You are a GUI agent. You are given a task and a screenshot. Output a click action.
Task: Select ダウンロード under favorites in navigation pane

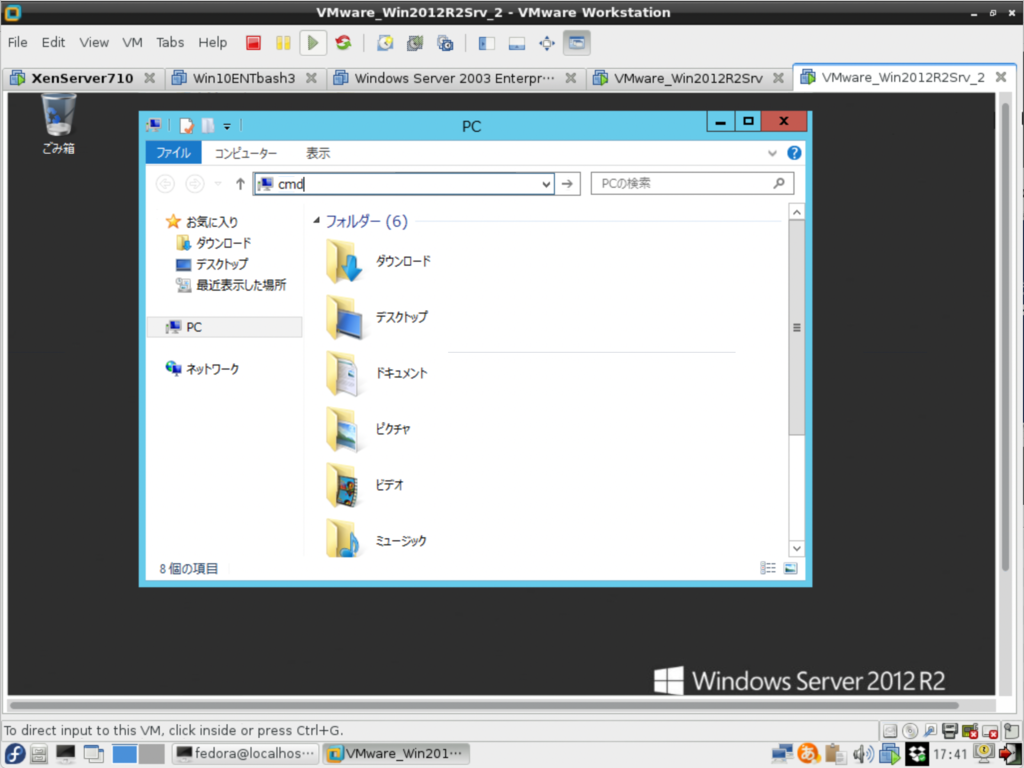[x=214, y=243]
